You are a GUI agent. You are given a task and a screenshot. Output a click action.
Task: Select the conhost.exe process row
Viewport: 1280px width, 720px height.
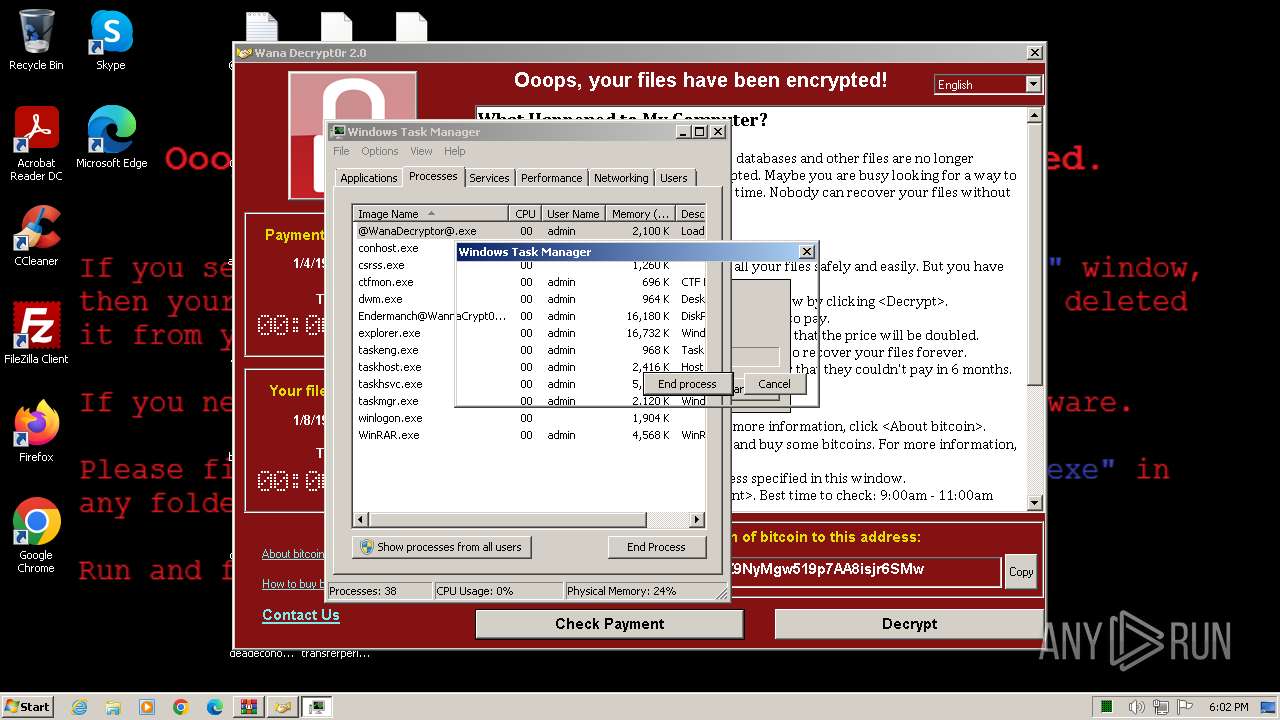405,248
